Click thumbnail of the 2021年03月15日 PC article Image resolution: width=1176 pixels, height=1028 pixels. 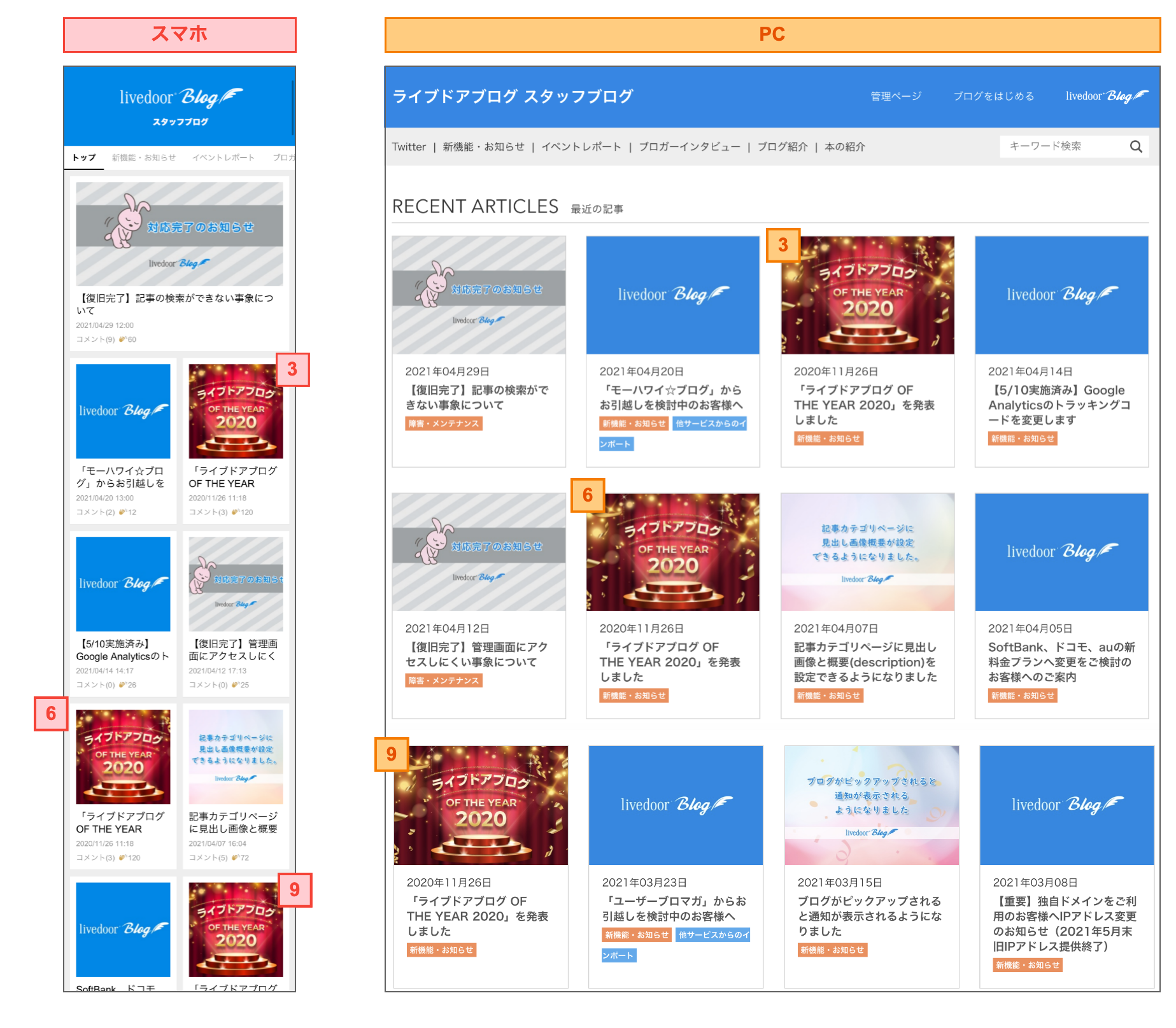872,805
